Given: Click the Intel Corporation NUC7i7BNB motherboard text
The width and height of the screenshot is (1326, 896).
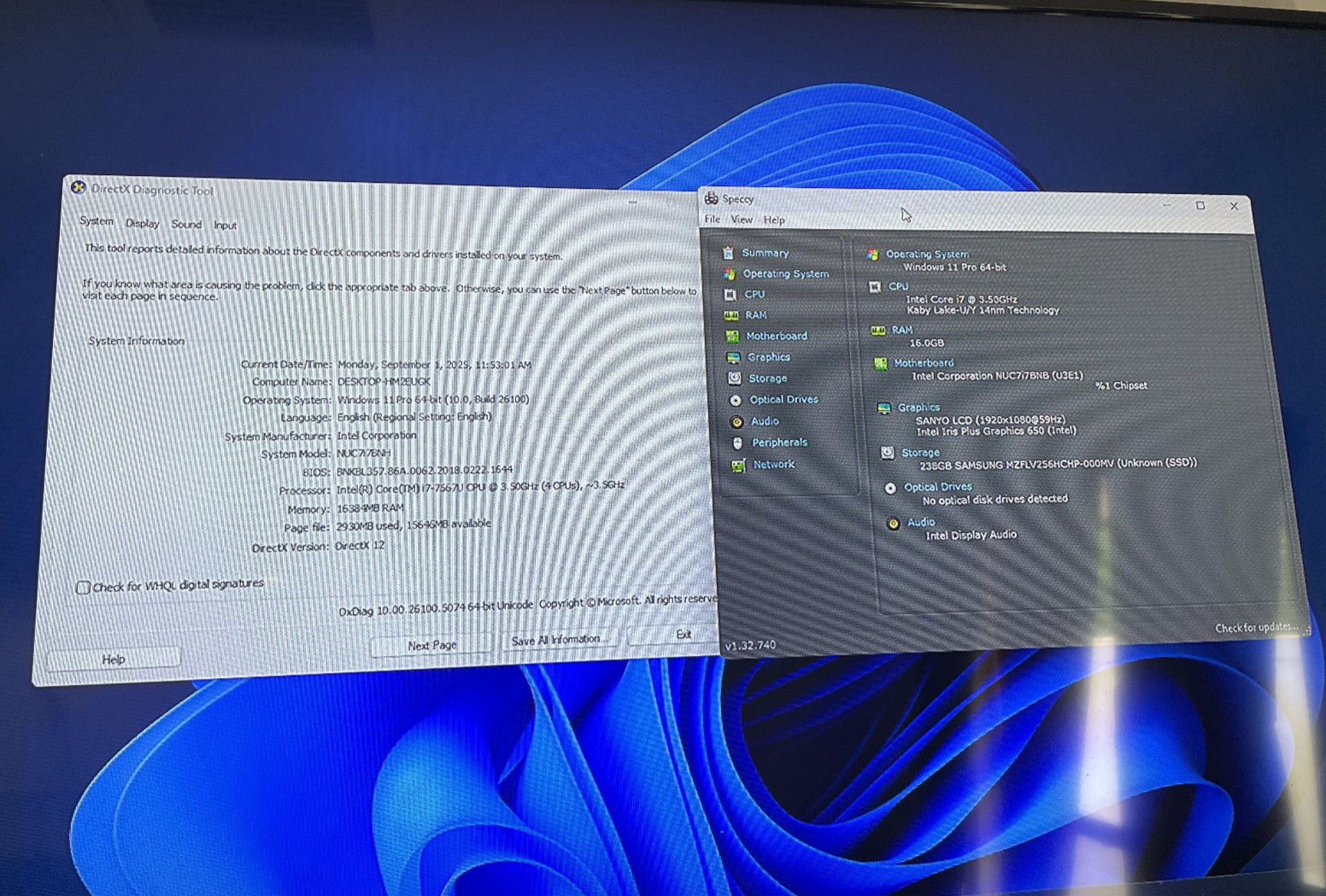Looking at the screenshot, I should [x=997, y=376].
